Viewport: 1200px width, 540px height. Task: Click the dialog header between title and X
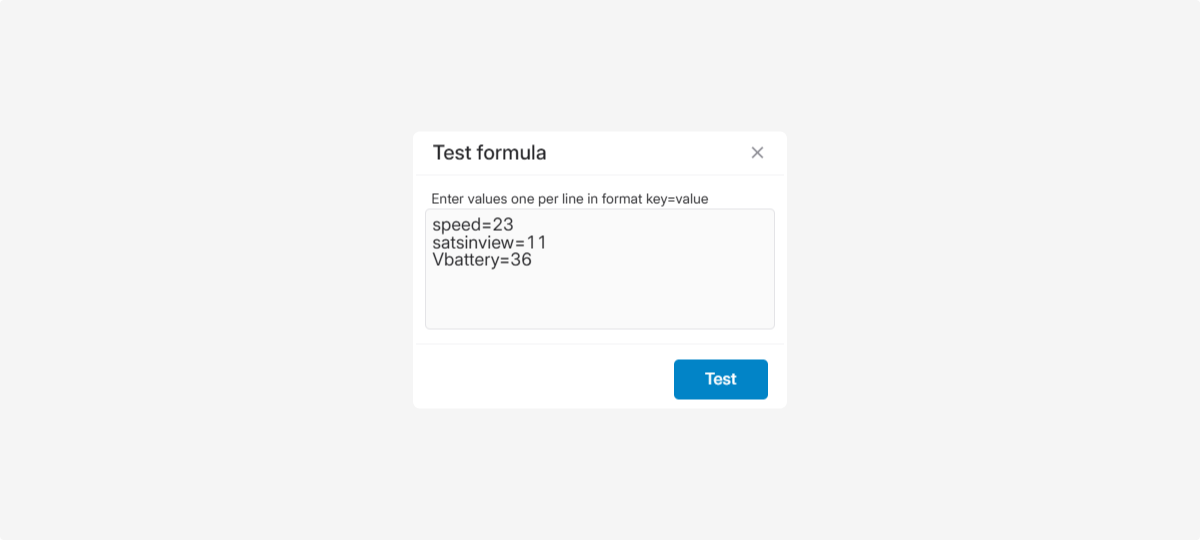650,153
